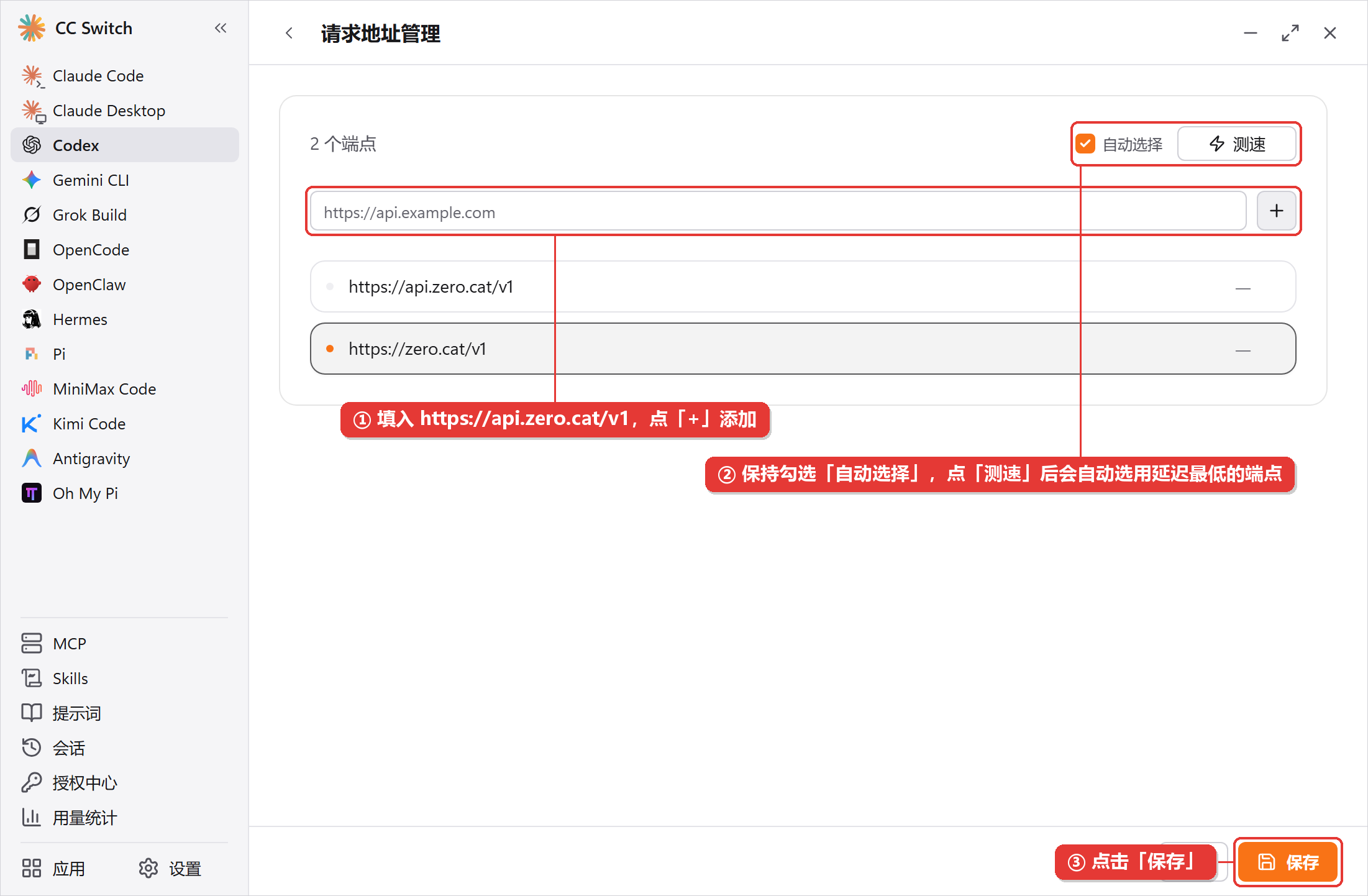Open 授权中心 authorization center
The image size is (1368, 896).
point(125,783)
